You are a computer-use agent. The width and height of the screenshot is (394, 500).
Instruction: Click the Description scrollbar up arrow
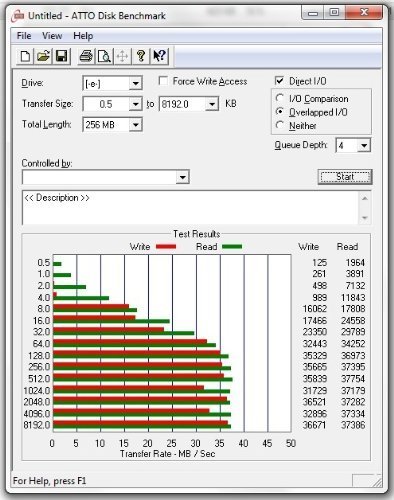click(365, 198)
